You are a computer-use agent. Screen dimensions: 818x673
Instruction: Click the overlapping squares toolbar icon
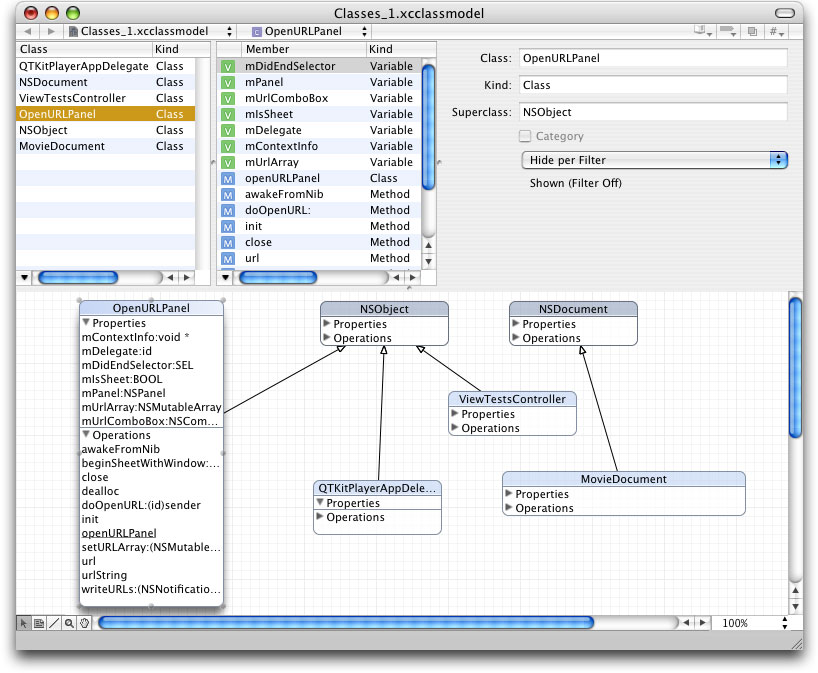pos(751,31)
